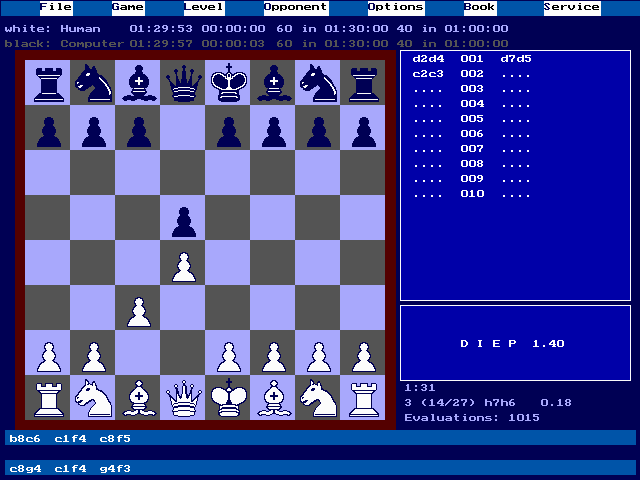Open the Opponent menu
640x480 pixels.
(x=296, y=8)
